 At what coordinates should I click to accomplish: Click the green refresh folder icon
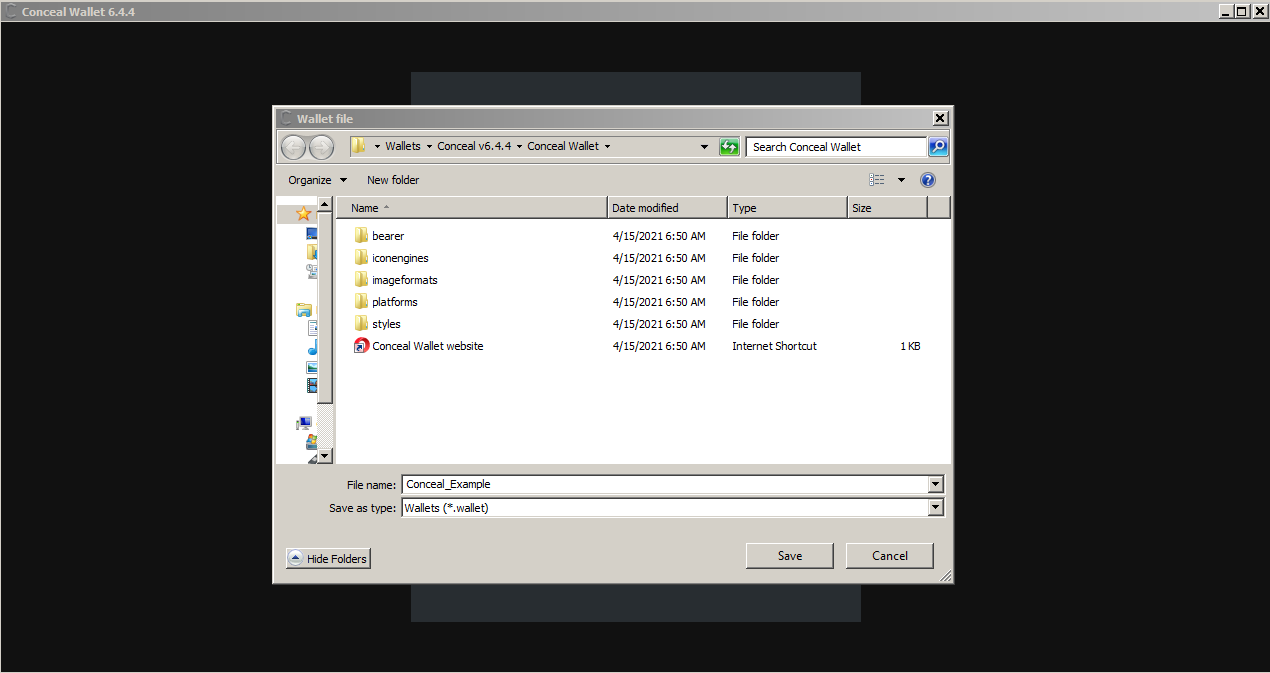point(729,147)
